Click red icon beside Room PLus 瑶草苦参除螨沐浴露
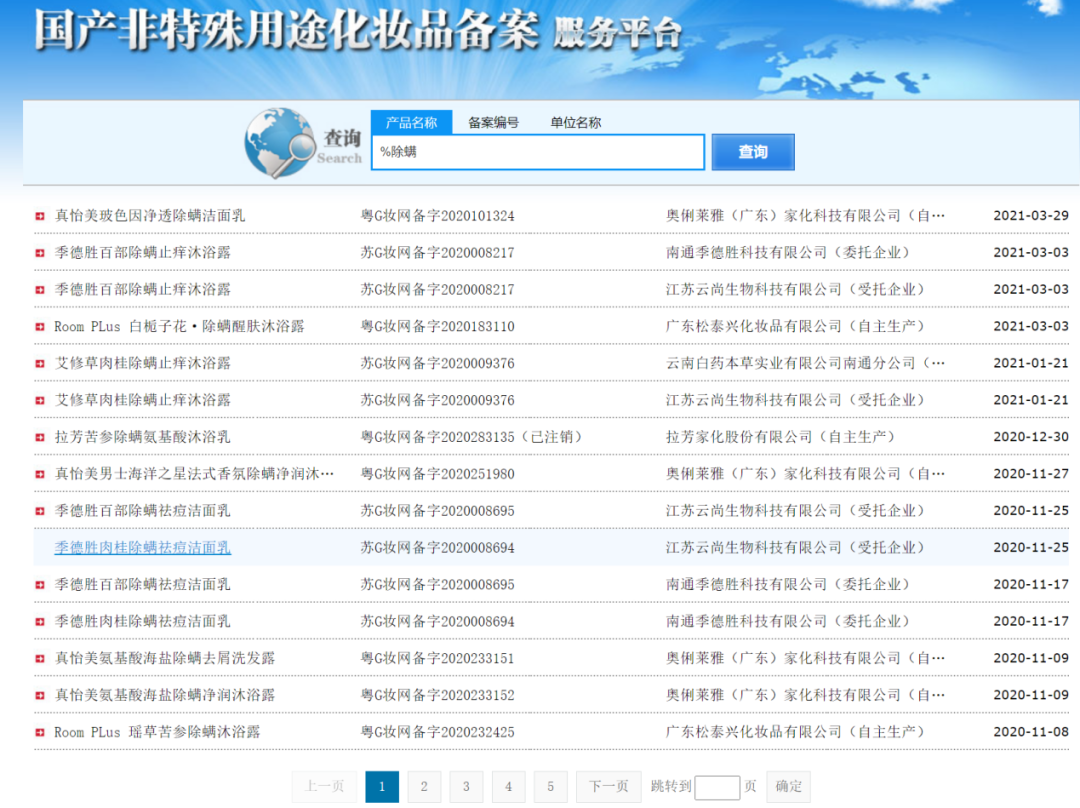1080x808 pixels. 40,732
